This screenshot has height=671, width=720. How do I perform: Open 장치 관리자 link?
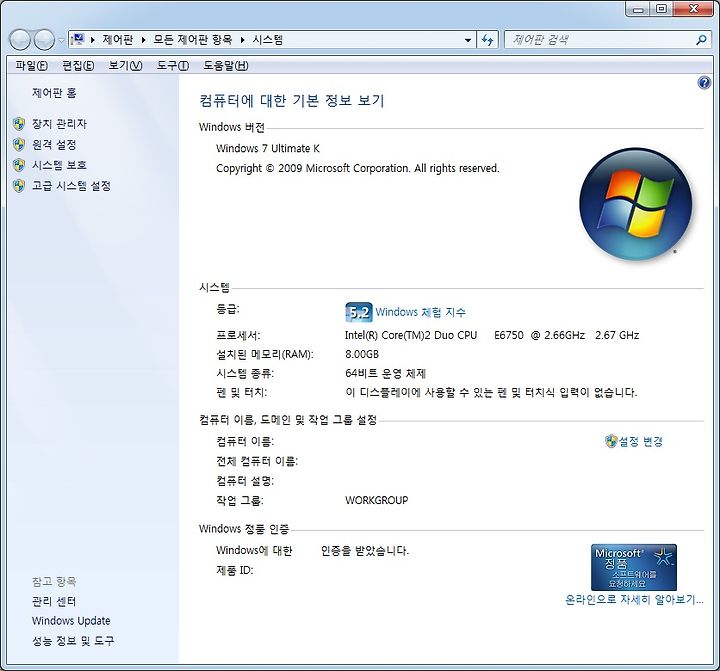(x=59, y=124)
